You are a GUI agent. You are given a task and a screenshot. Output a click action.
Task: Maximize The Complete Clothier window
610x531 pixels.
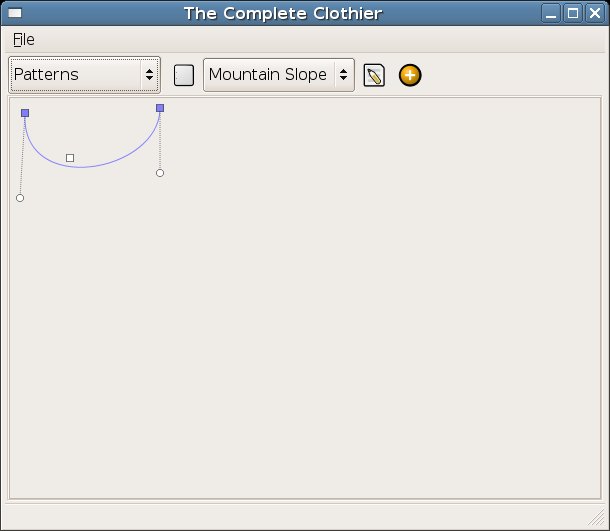[573, 13]
